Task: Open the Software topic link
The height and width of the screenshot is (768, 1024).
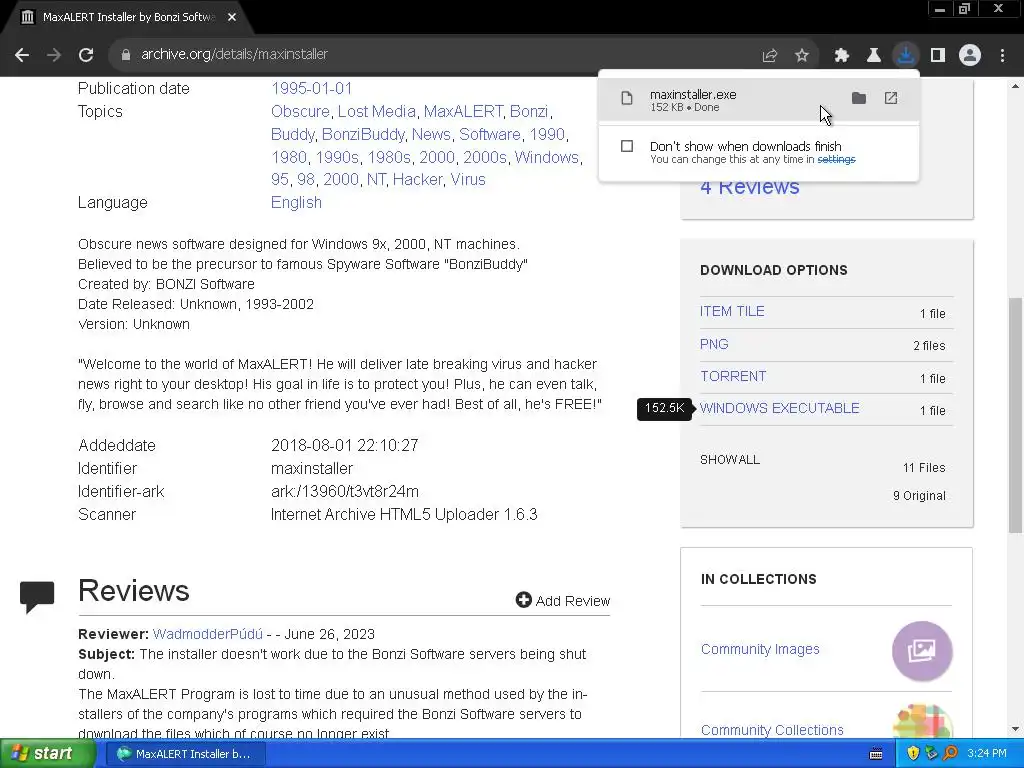Action: pyautogui.click(x=490, y=135)
